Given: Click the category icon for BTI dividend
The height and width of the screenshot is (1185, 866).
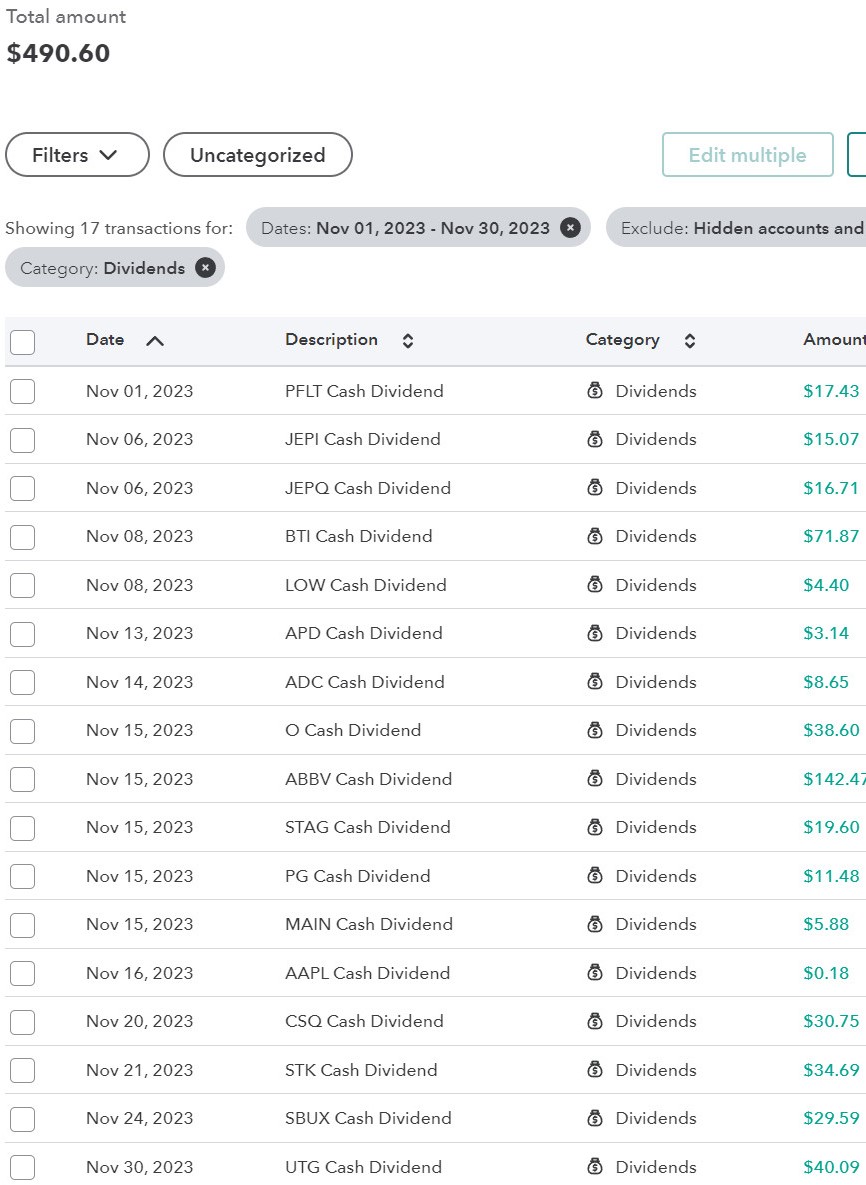Looking at the screenshot, I should [595, 536].
